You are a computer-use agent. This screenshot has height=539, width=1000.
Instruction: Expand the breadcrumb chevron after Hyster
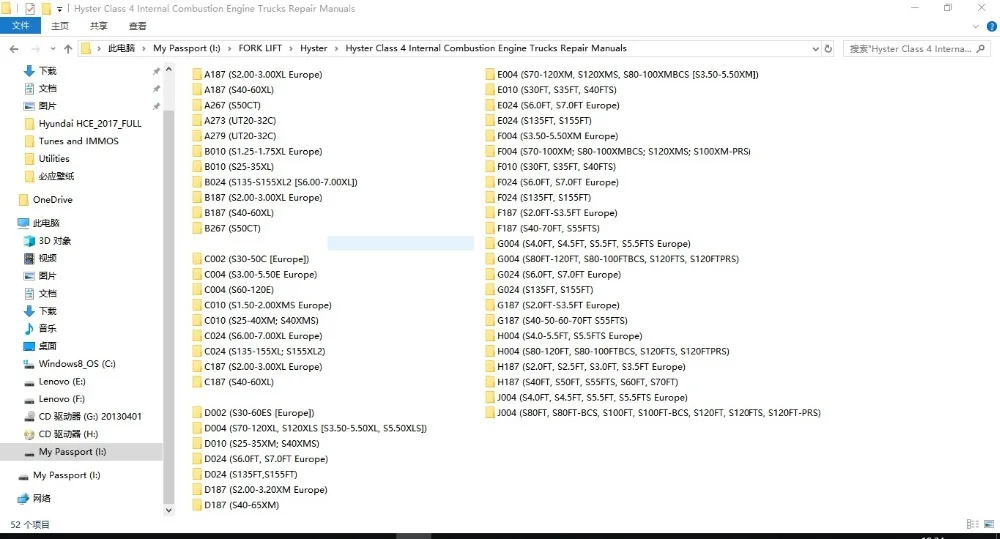click(x=336, y=48)
